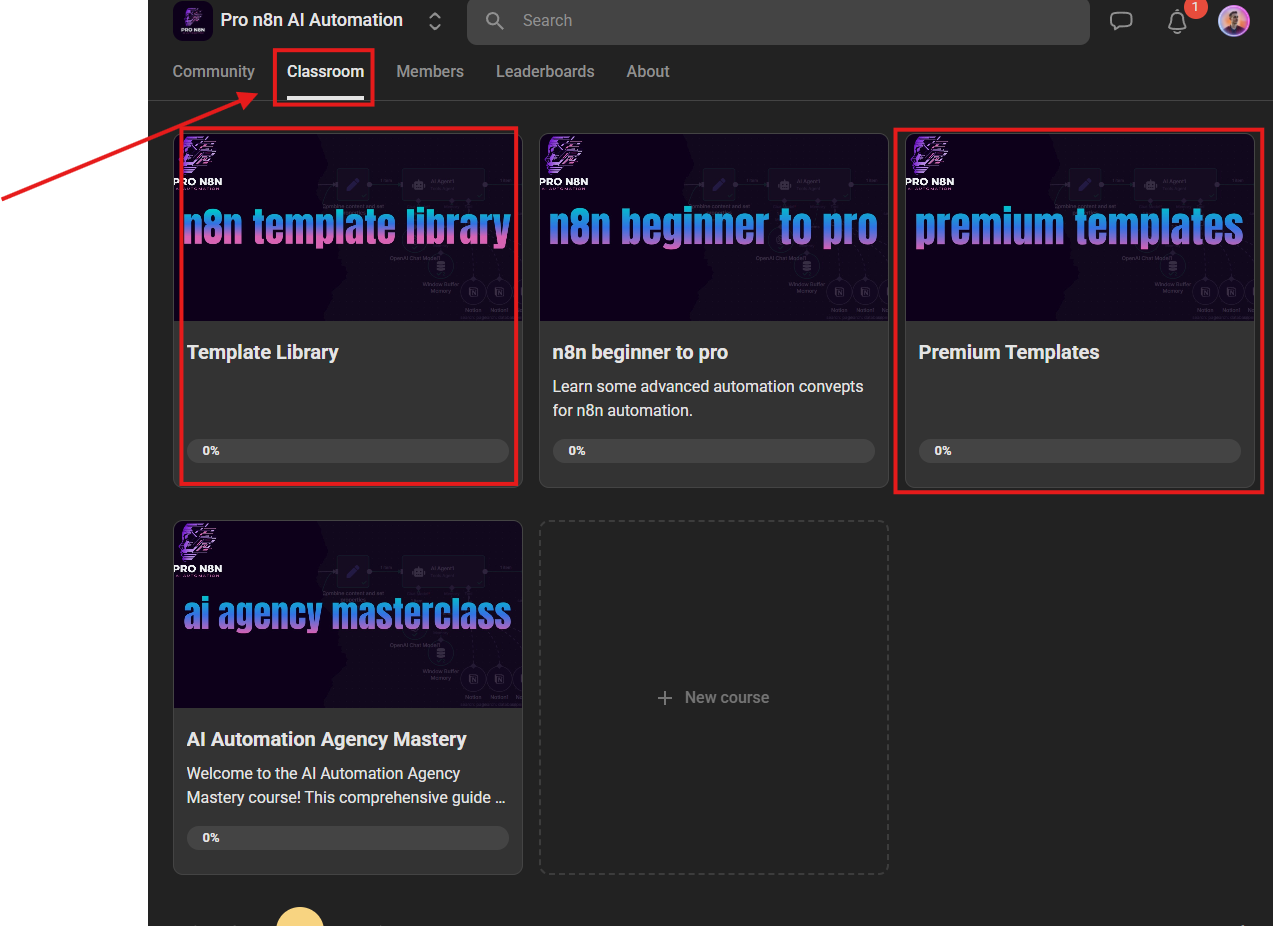Click the New course button

(x=714, y=698)
